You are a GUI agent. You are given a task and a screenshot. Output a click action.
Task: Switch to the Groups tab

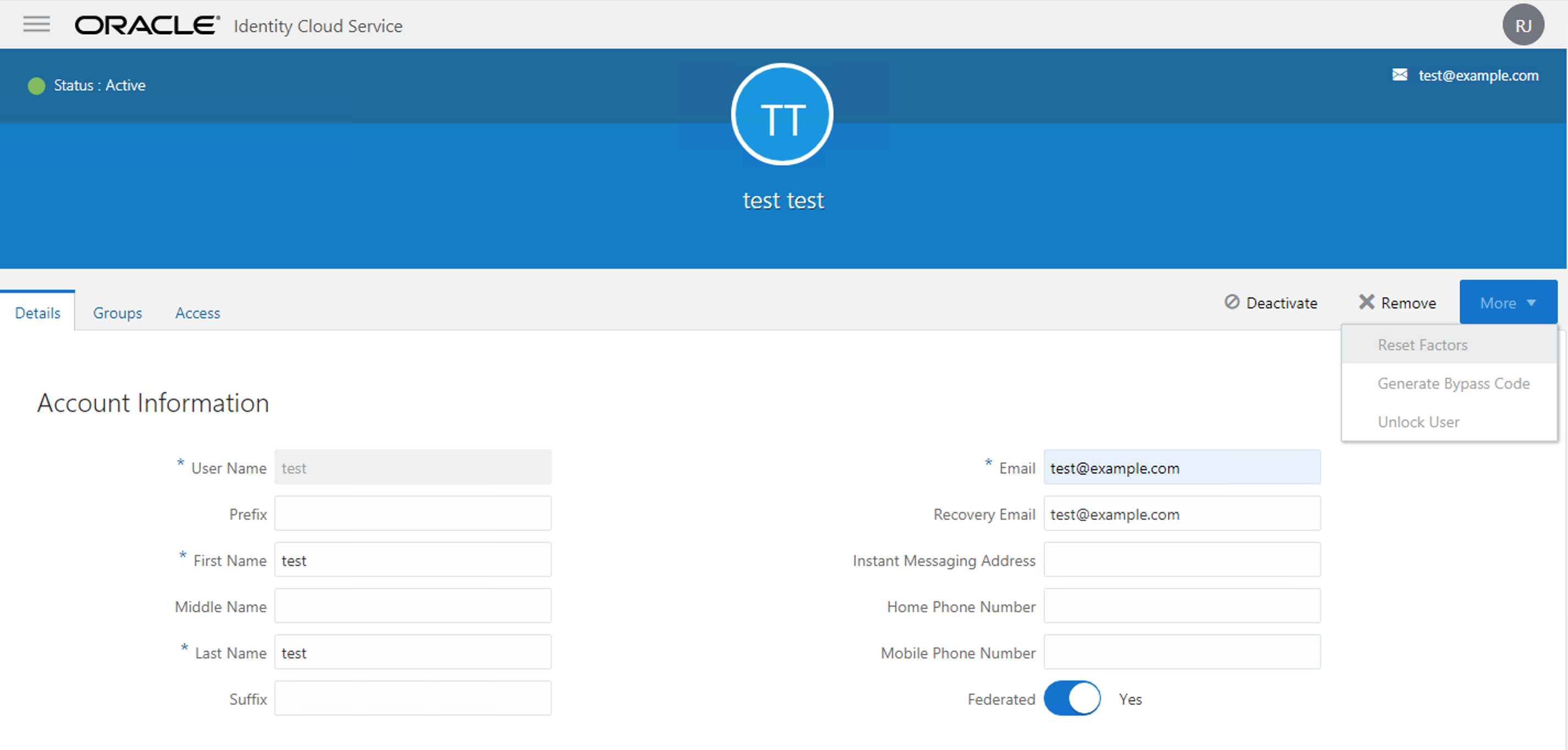tap(117, 312)
